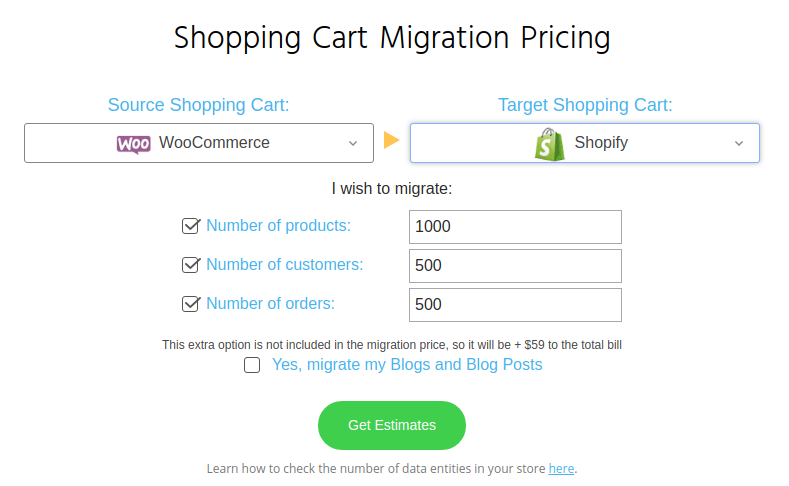Click the products quantity field showing 1000
Viewport: 789px width, 486px height.
click(515, 227)
